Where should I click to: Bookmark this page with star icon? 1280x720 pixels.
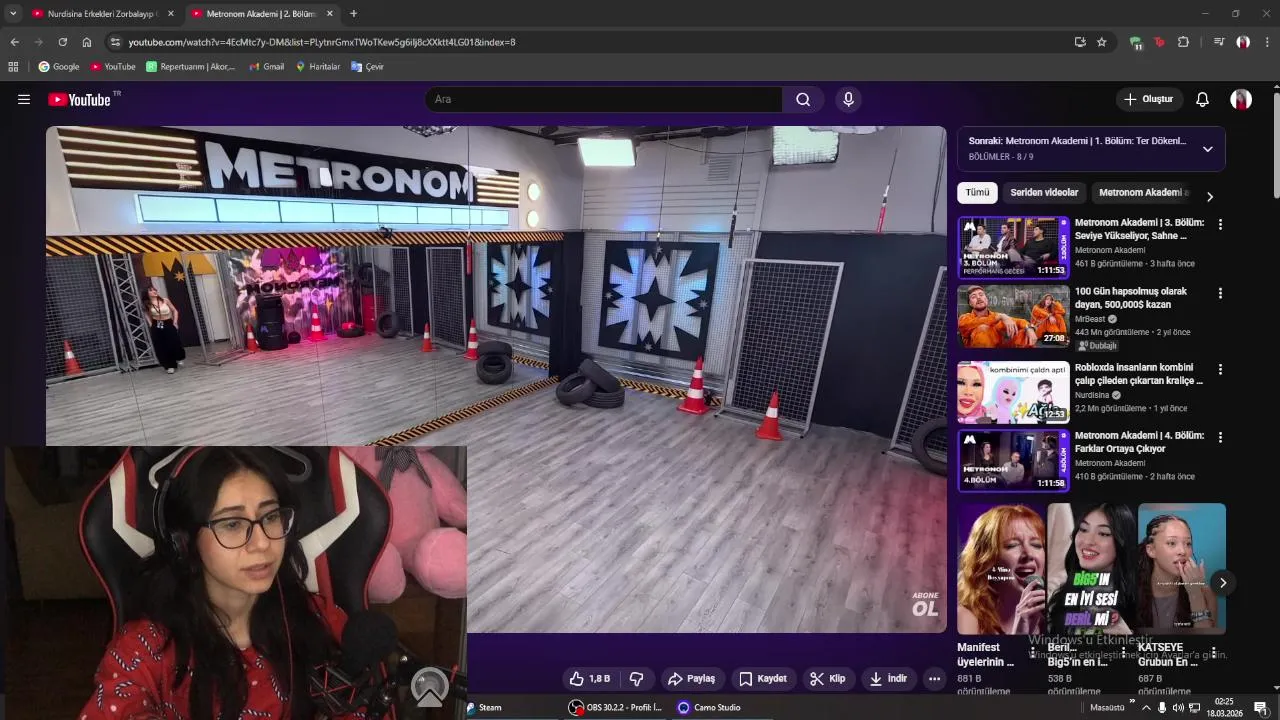tap(1102, 42)
